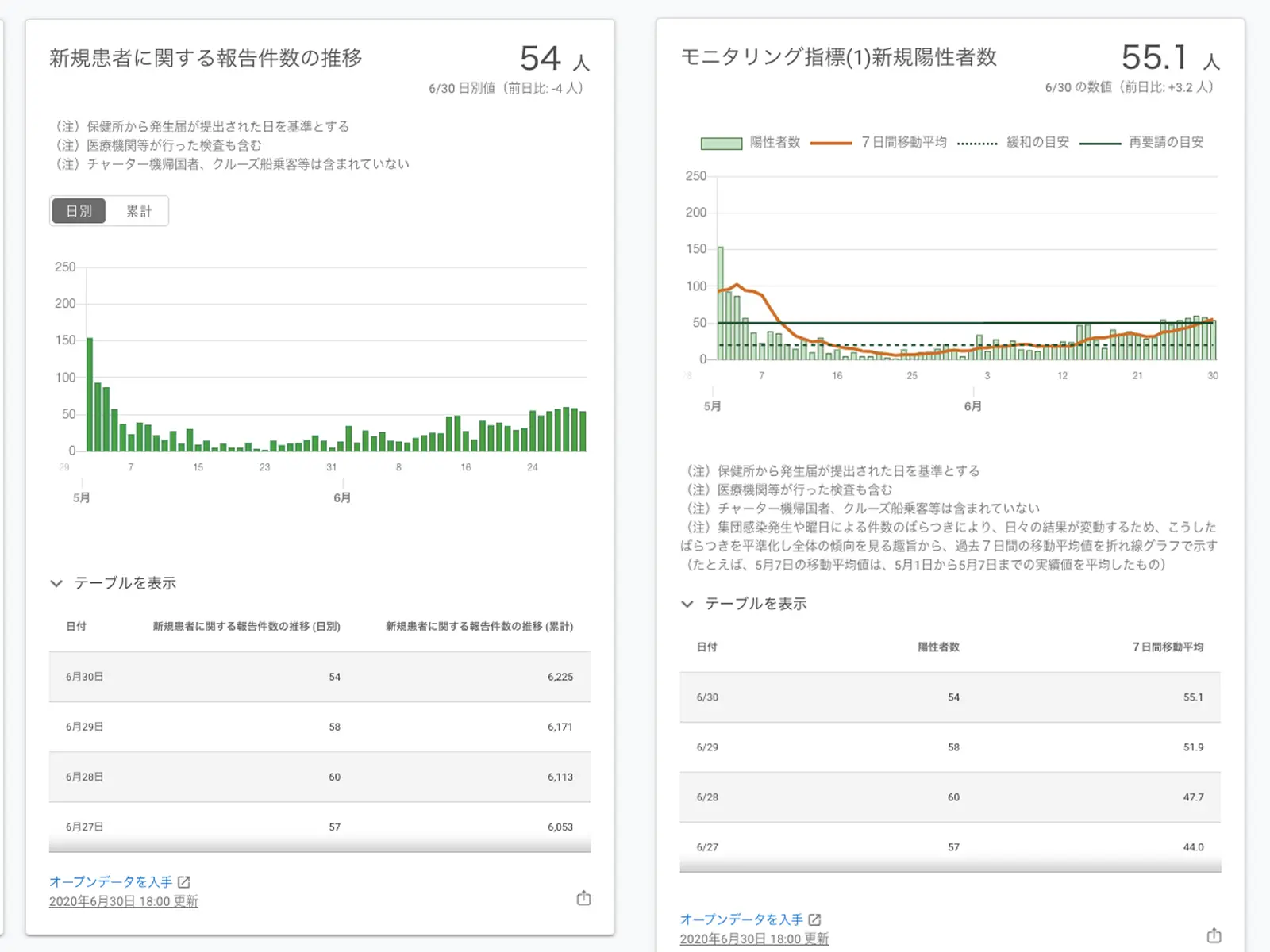
Task: Click moving average value 47.7 in table
Action: [1193, 797]
